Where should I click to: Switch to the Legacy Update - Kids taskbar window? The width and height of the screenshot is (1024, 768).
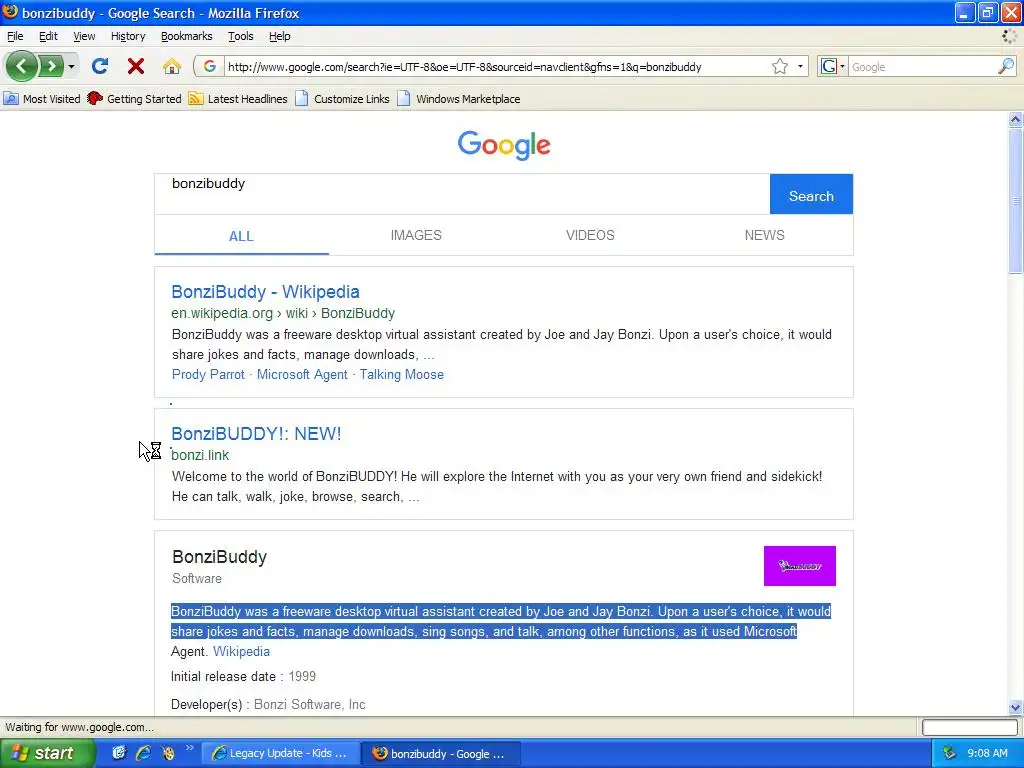pos(280,754)
